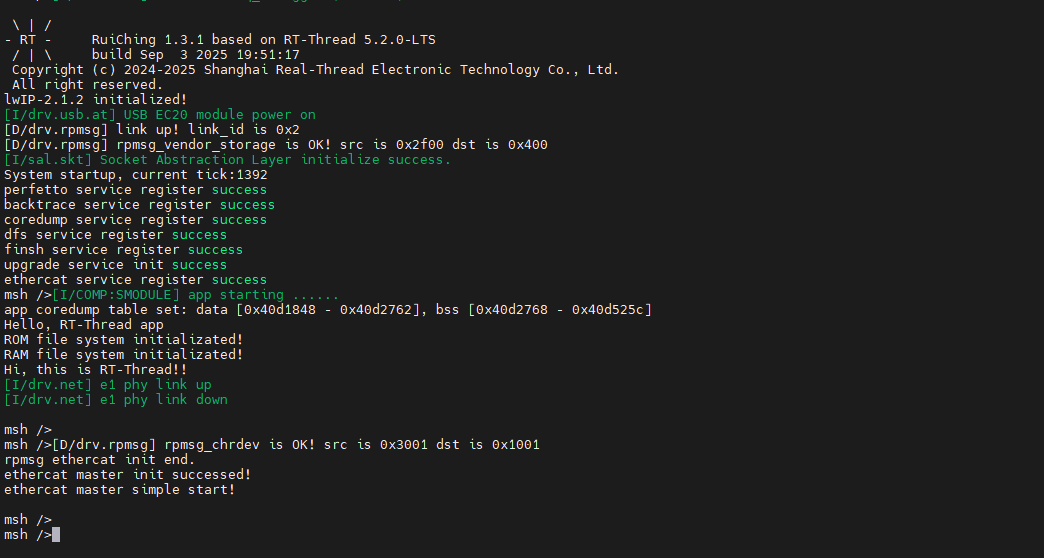Screen dimensions: 1044x558
Task: Click the rpmsg_vendor_storage is OK log line
Action: pyautogui.click(x=276, y=145)
